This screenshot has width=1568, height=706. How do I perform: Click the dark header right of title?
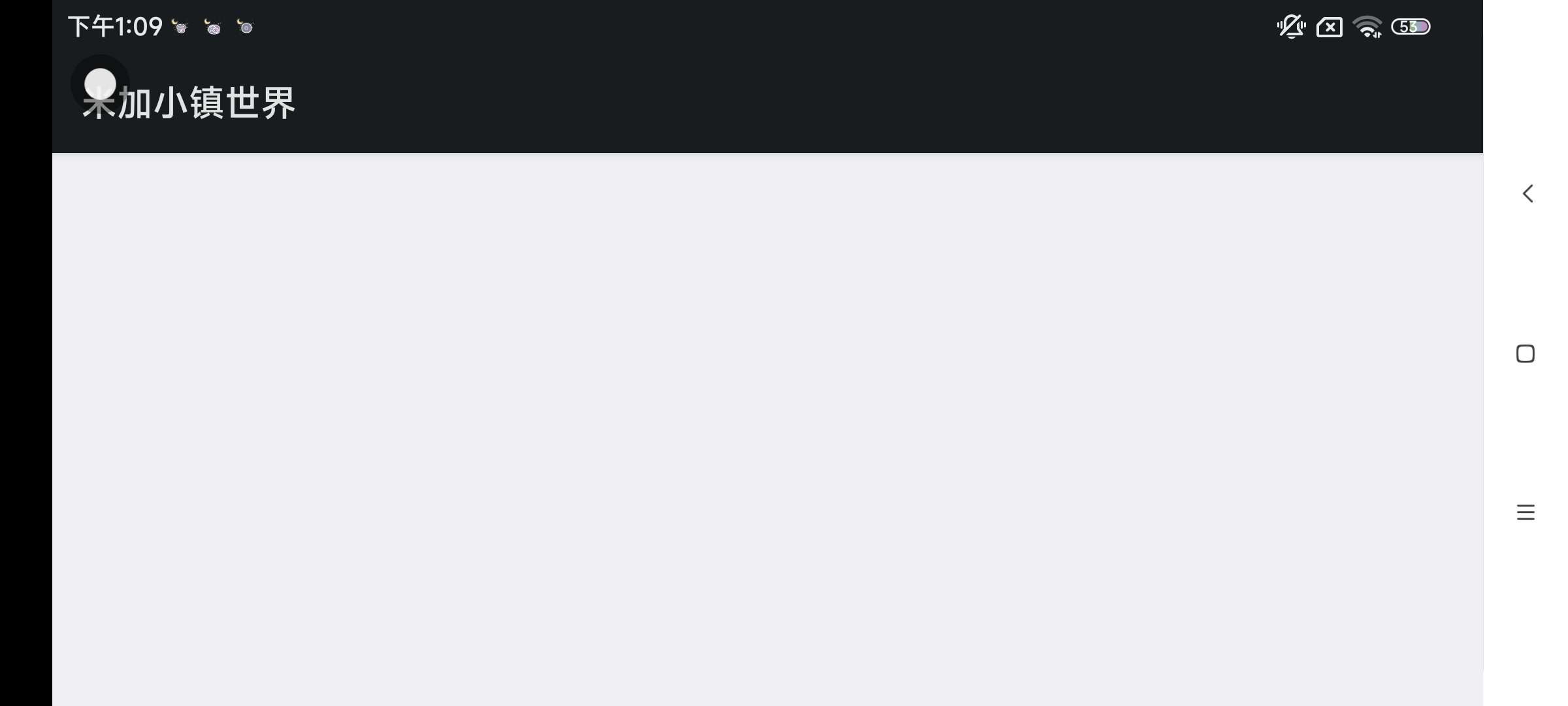point(889,103)
